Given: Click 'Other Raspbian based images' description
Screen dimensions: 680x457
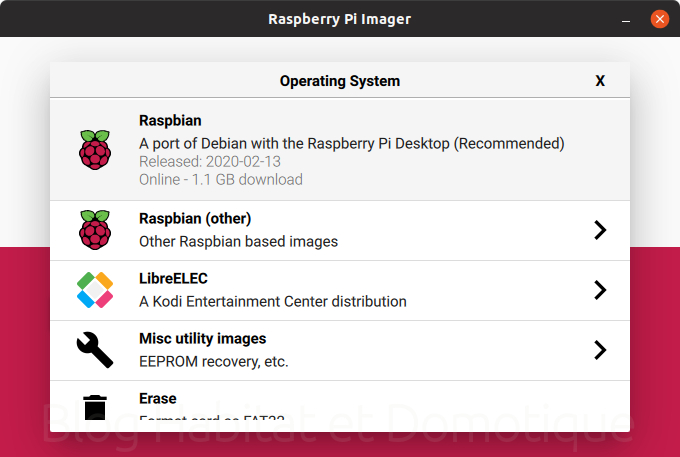Looking at the screenshot, I should click(x=238, y=241).
